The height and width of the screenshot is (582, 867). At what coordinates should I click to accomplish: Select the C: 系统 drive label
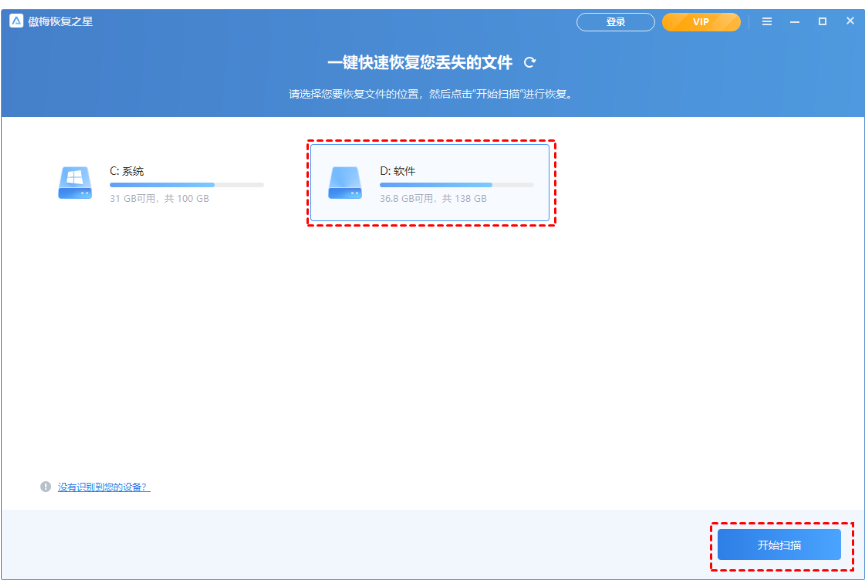pyautogui.click(x=127, y=171)
